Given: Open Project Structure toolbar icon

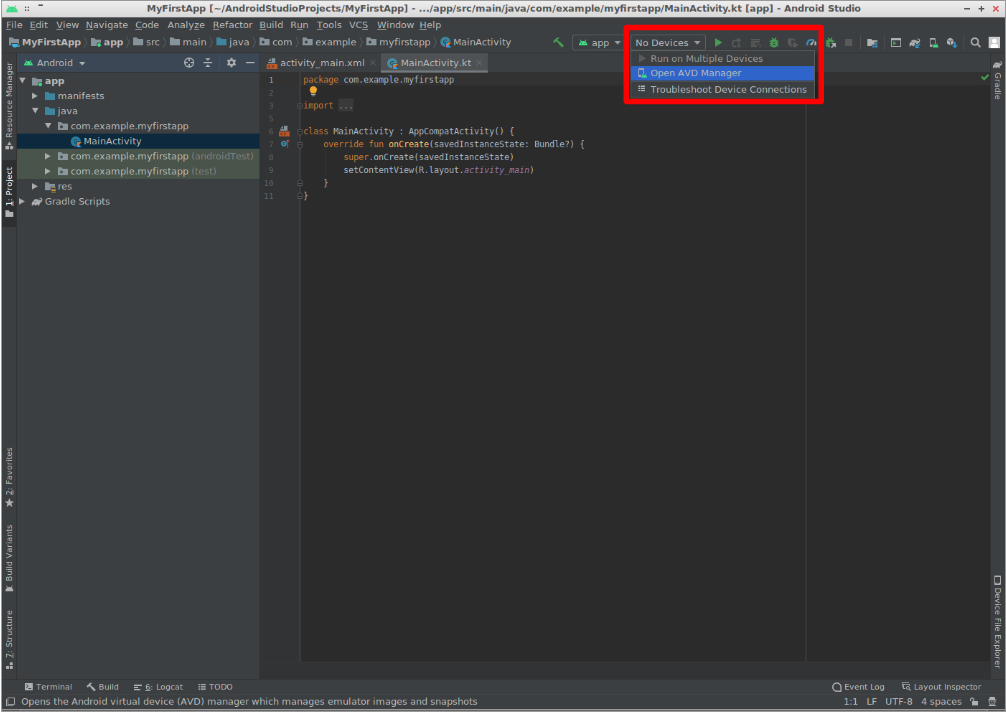Looking at the screenshot, I should point(872,42).
